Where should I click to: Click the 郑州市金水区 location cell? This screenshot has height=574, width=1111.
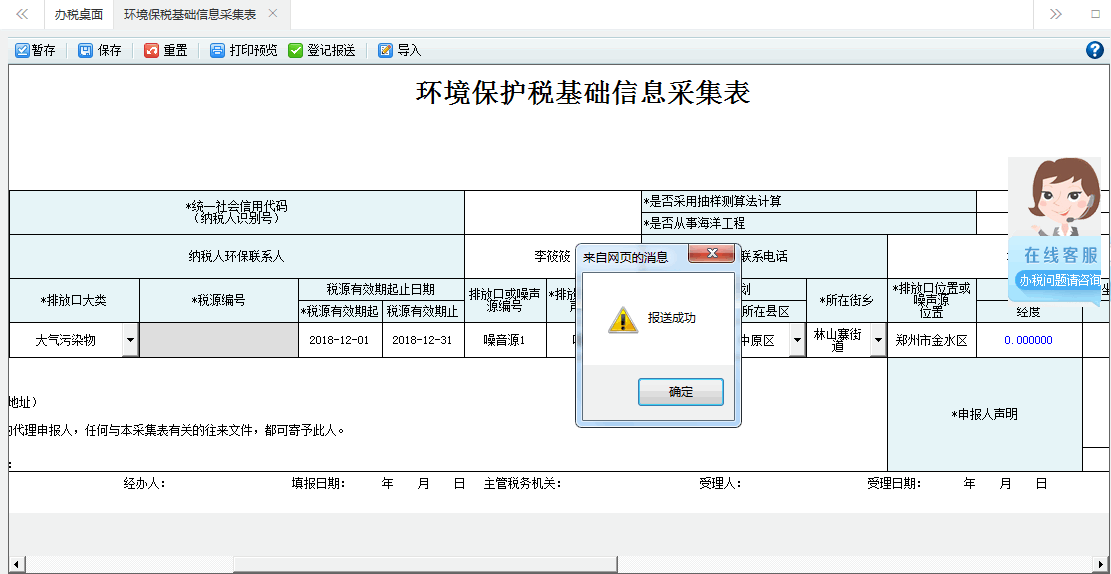(932, 340)
